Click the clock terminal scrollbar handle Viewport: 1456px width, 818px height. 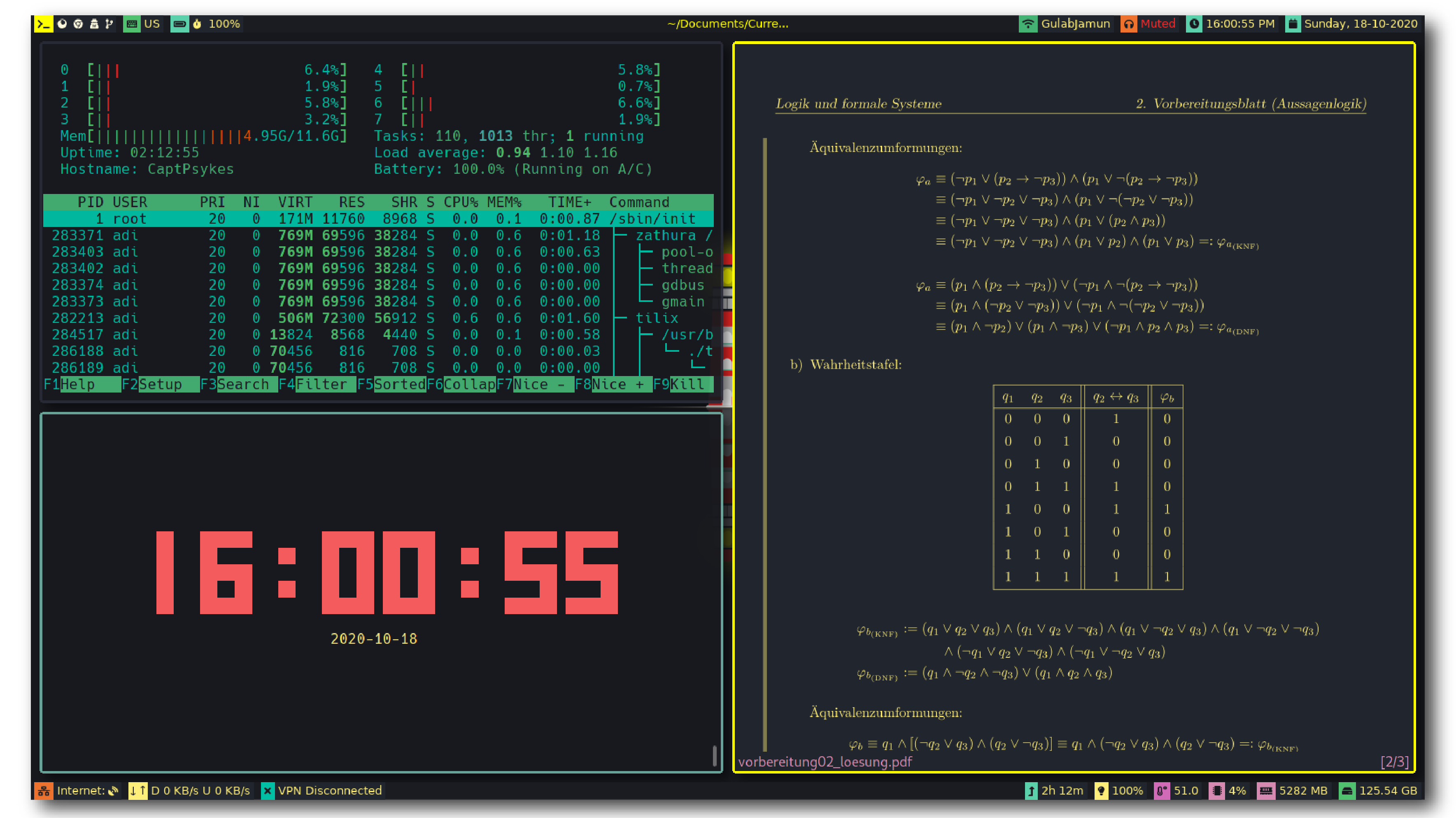point(715,755)
